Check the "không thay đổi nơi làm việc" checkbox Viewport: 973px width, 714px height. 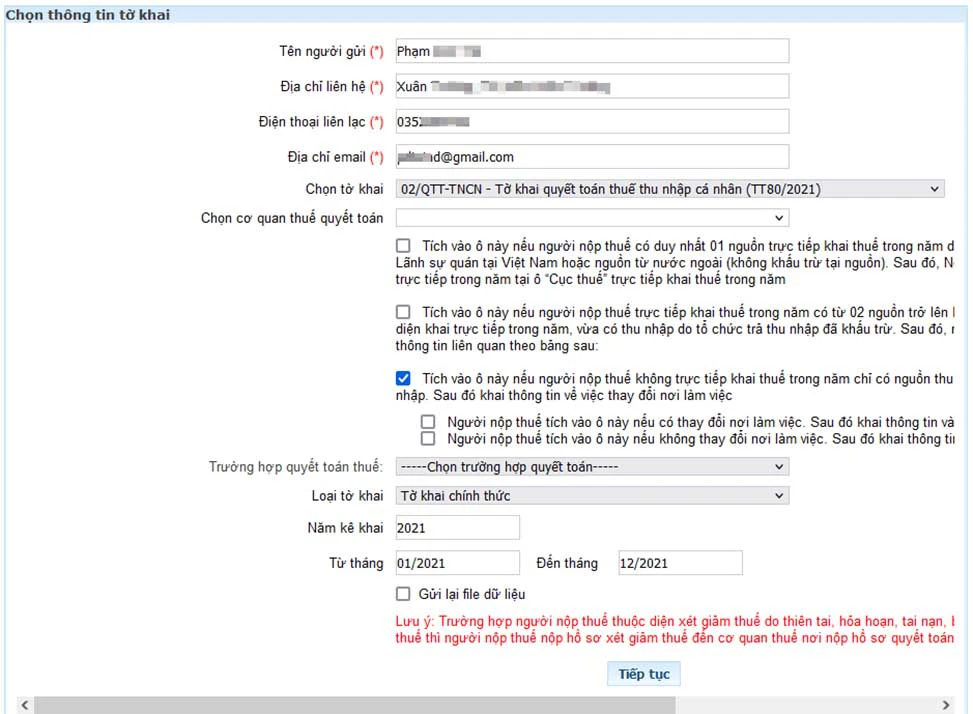[x=428, y=437]
